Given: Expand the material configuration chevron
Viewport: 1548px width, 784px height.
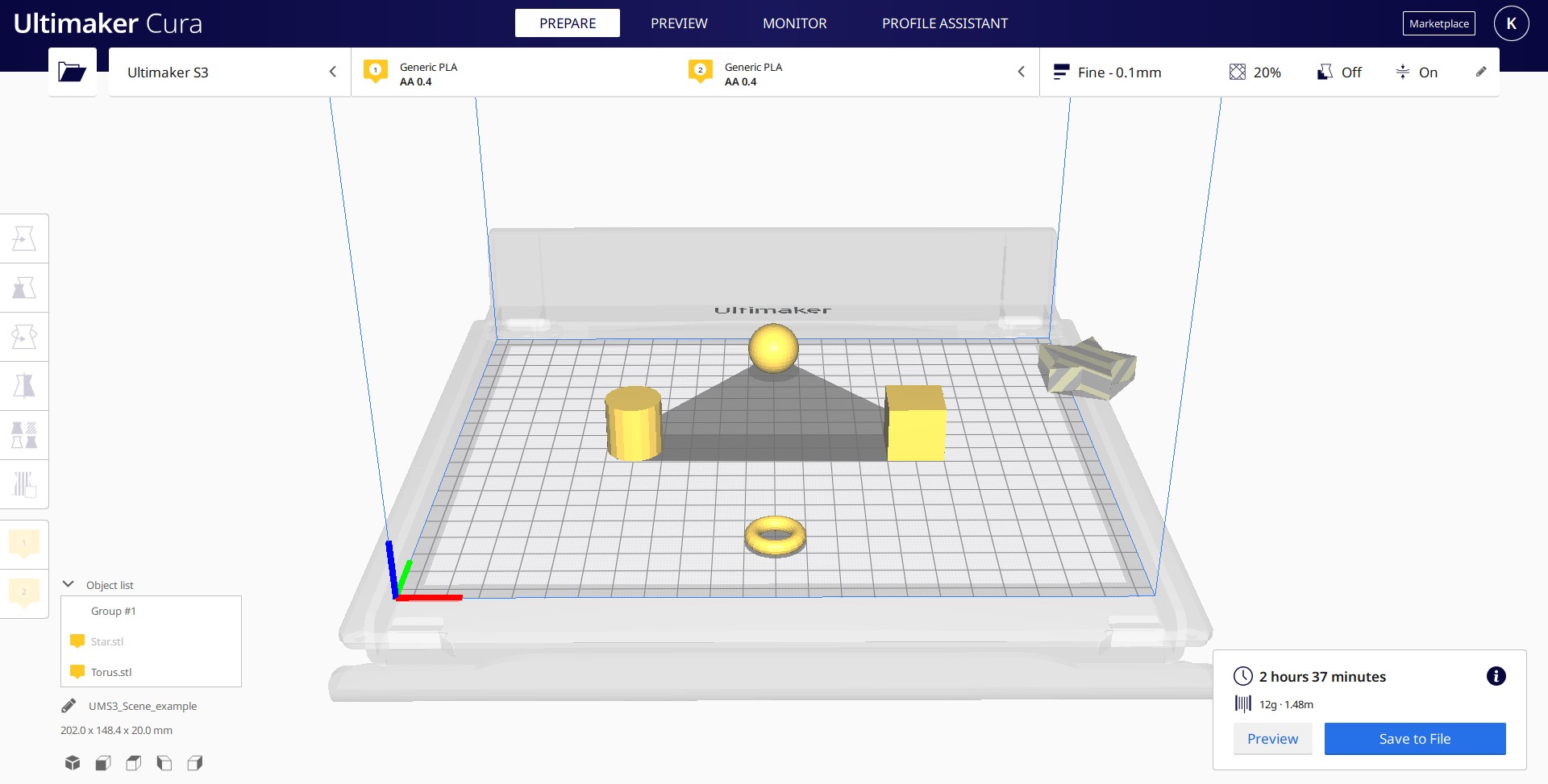Looking at the screenshot, I should tap(1021, 72).
